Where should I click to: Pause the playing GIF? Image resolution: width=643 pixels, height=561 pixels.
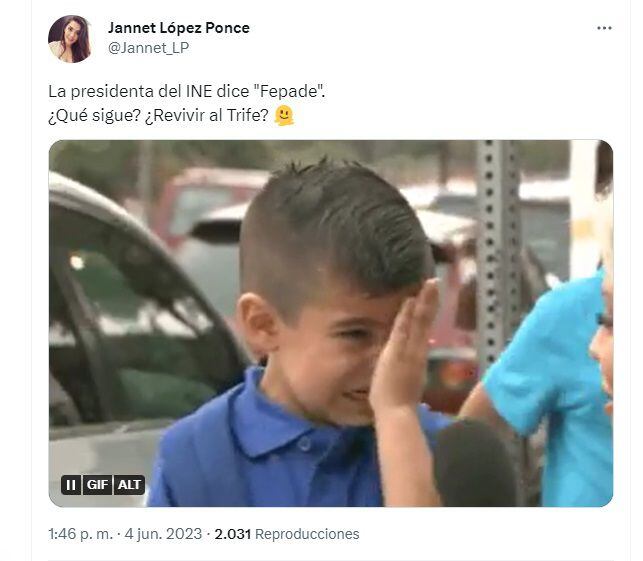(71, 485)
